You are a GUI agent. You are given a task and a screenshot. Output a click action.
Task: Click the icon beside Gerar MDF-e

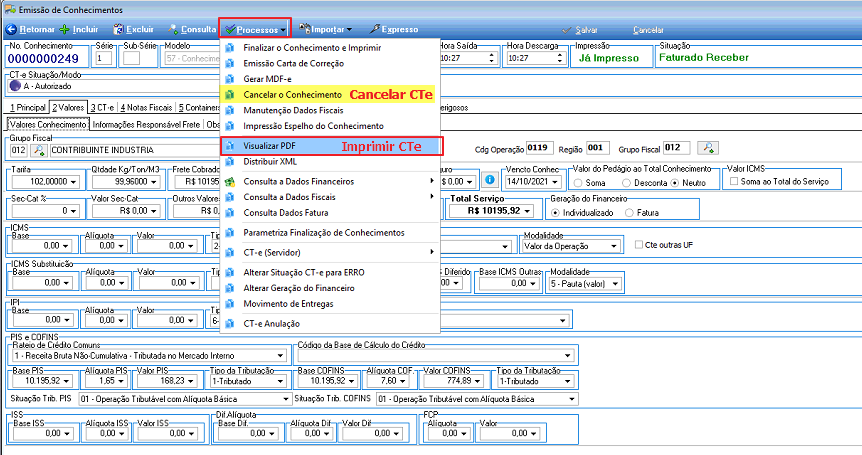(230, 79)
